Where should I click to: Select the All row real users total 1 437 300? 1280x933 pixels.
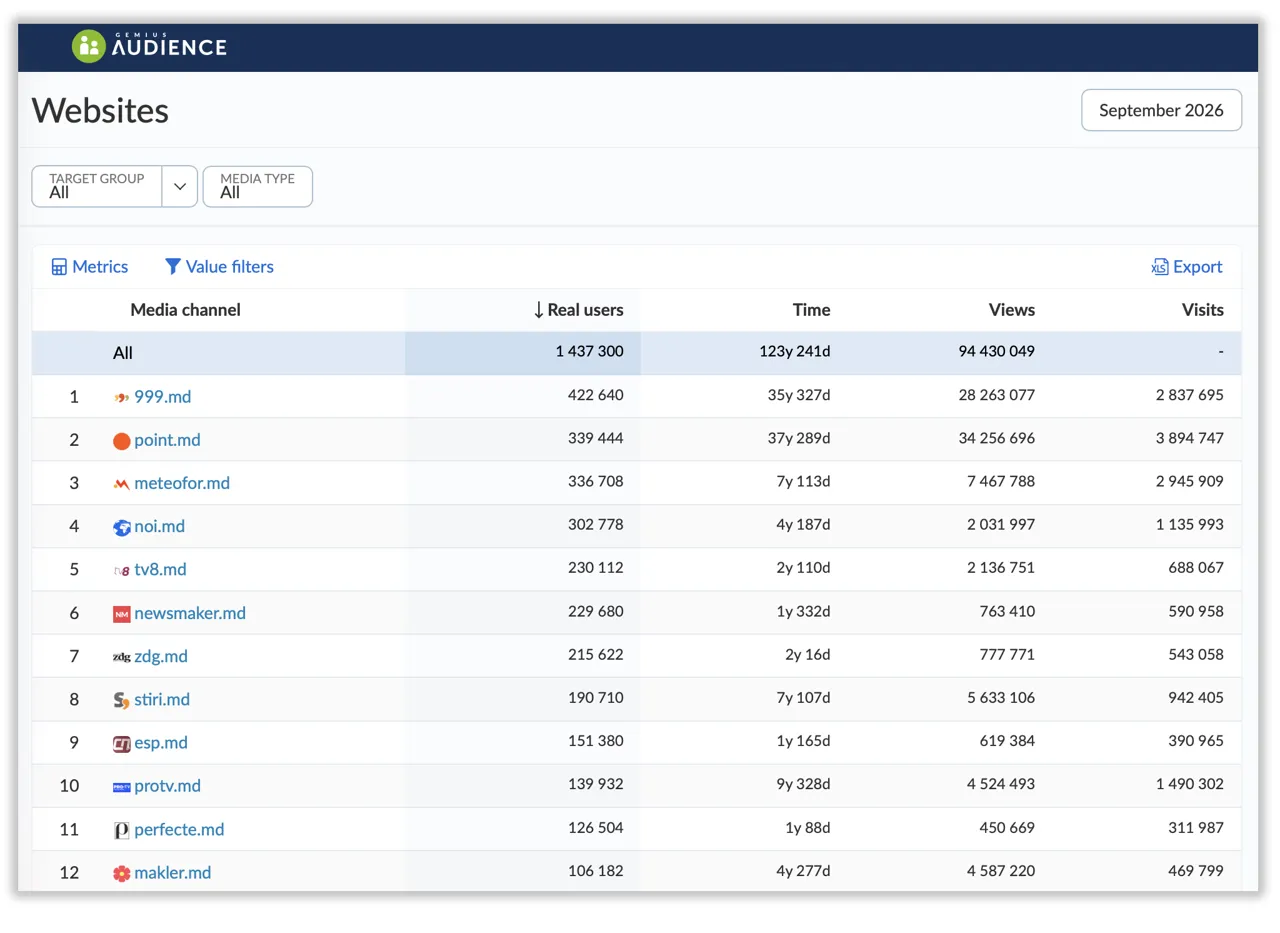coord(590,352)
